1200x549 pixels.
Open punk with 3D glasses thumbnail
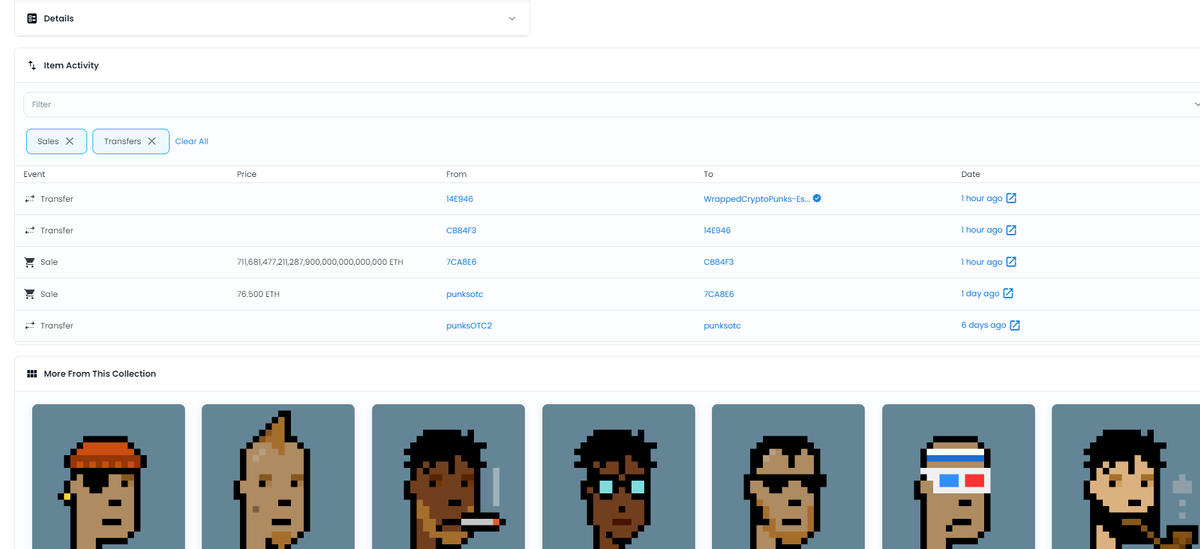click(x=958, y=476)
